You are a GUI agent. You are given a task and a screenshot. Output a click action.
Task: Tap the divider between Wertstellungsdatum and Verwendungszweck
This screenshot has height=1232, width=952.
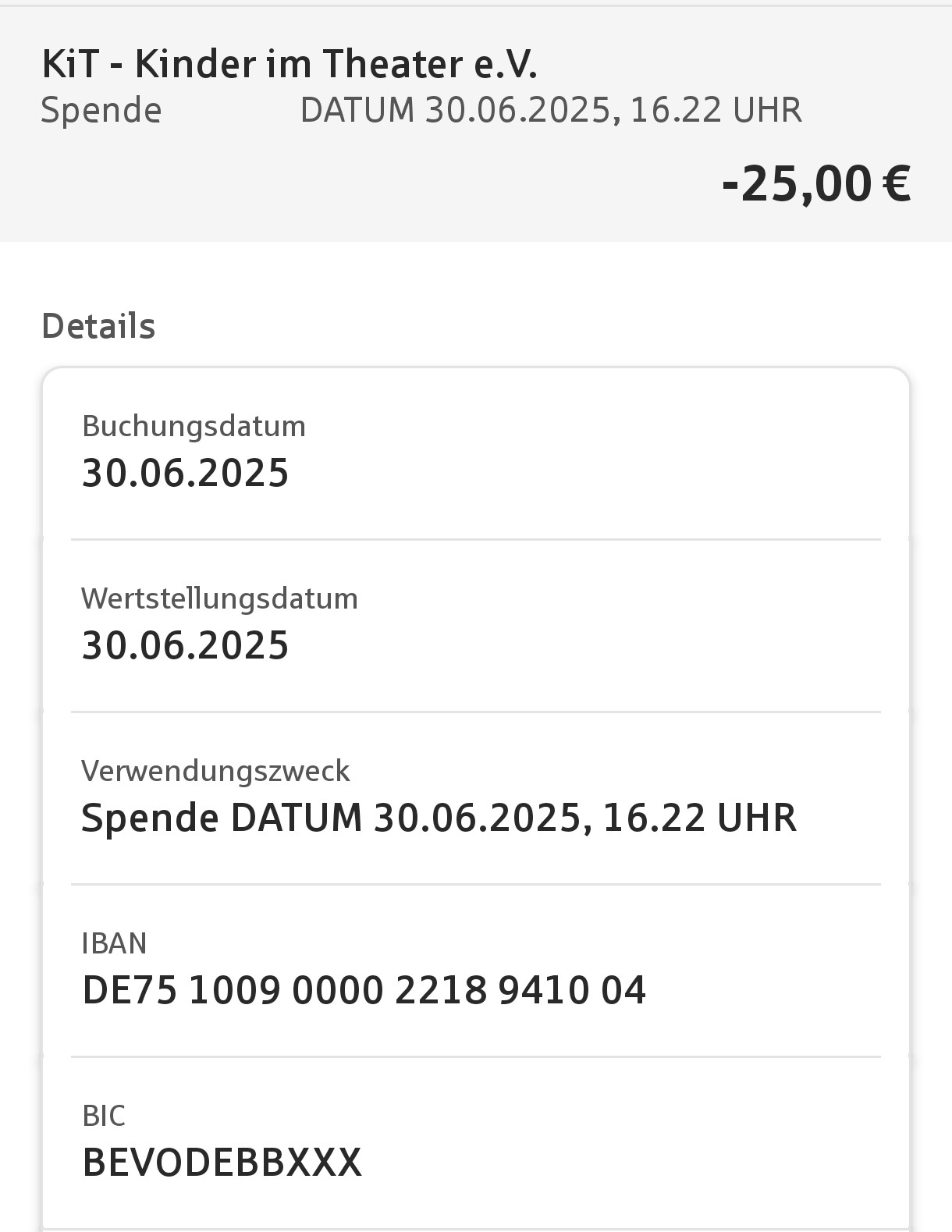tap(476, 712)
